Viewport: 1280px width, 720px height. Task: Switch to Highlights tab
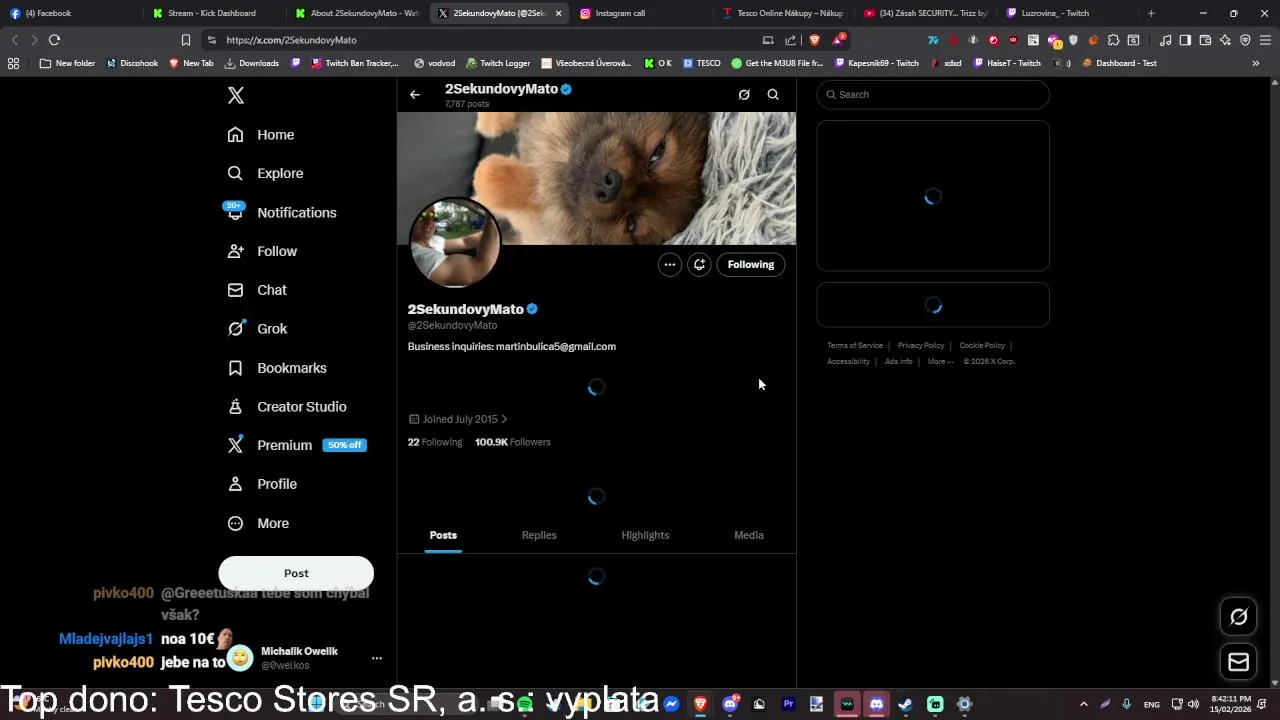click(645, 535)
